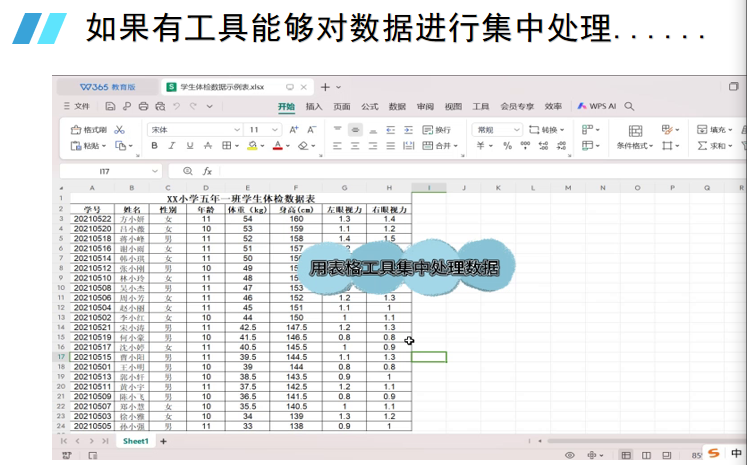Click the Save icon in quick access toolbar
Viewport: 747px width, 465px height.
click(111, 105)
